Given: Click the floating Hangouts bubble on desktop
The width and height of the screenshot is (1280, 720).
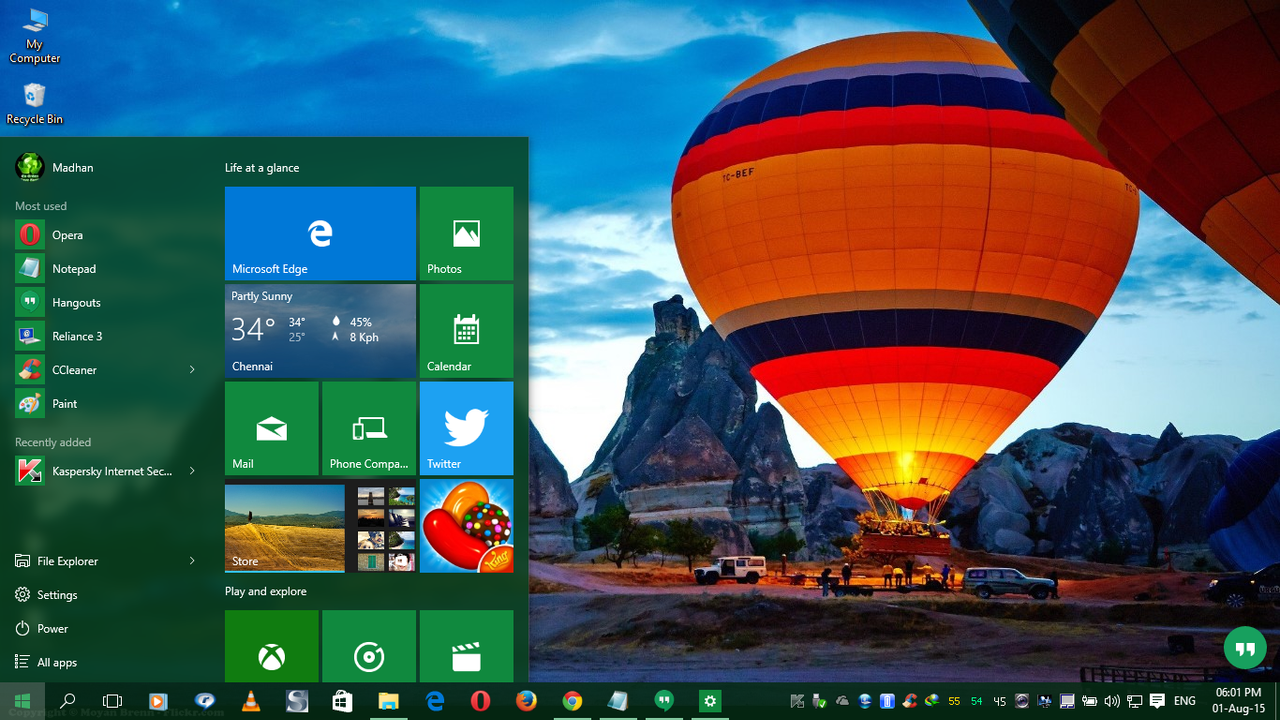Looking at the screenshot, I should click(x=1245, y=649).
